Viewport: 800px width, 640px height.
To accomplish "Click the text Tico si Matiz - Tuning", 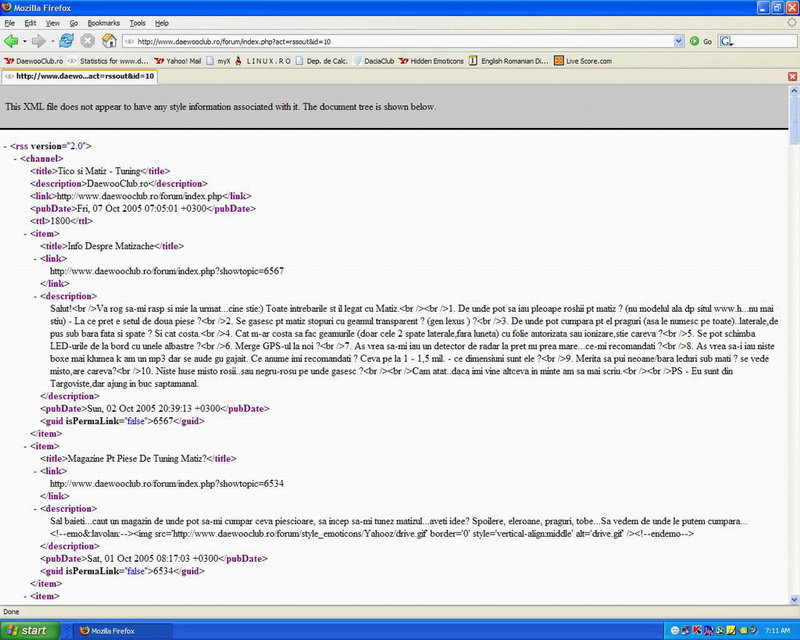I will 99,171.
